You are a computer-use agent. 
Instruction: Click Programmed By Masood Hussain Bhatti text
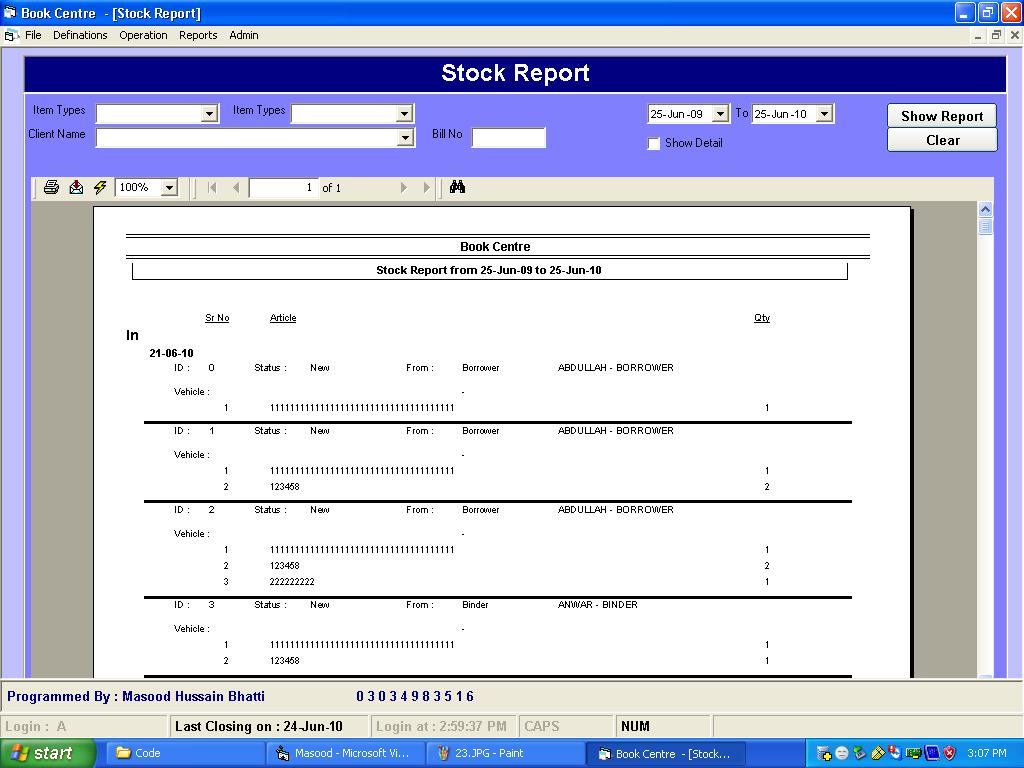click(136, 696)
